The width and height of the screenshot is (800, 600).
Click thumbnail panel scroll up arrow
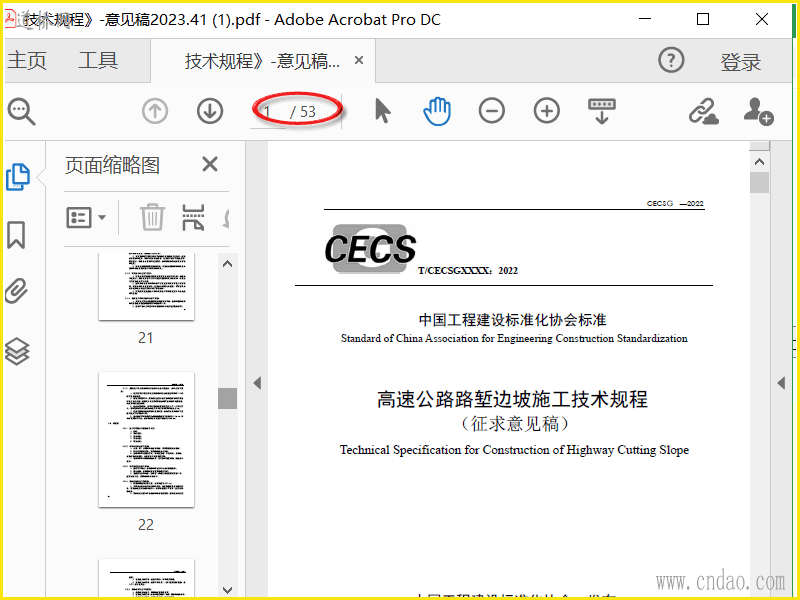pyautogui.click(x=228, y=264)
